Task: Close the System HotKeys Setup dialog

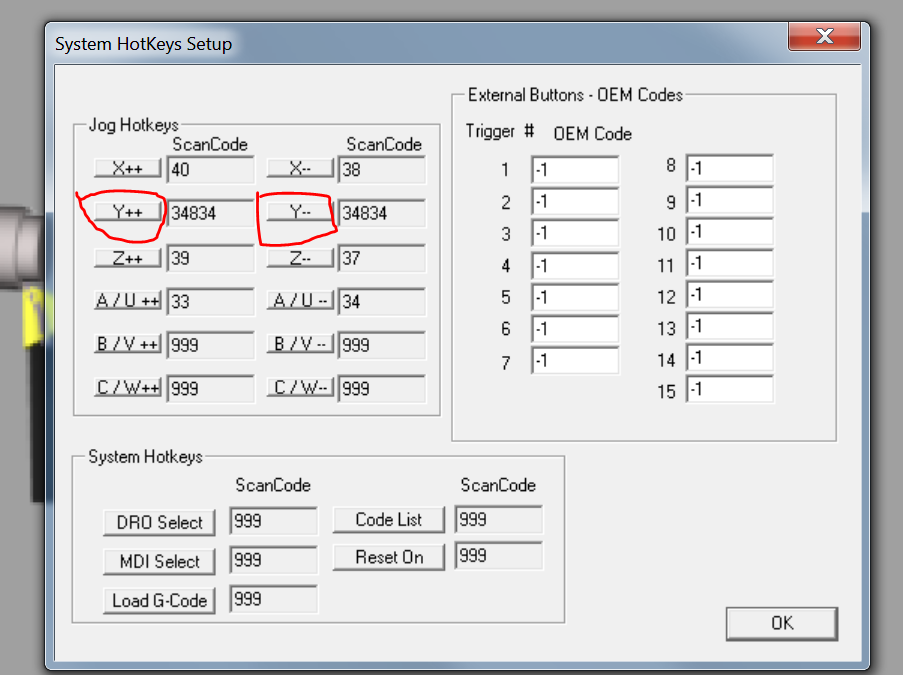Action: pos(825,37)
